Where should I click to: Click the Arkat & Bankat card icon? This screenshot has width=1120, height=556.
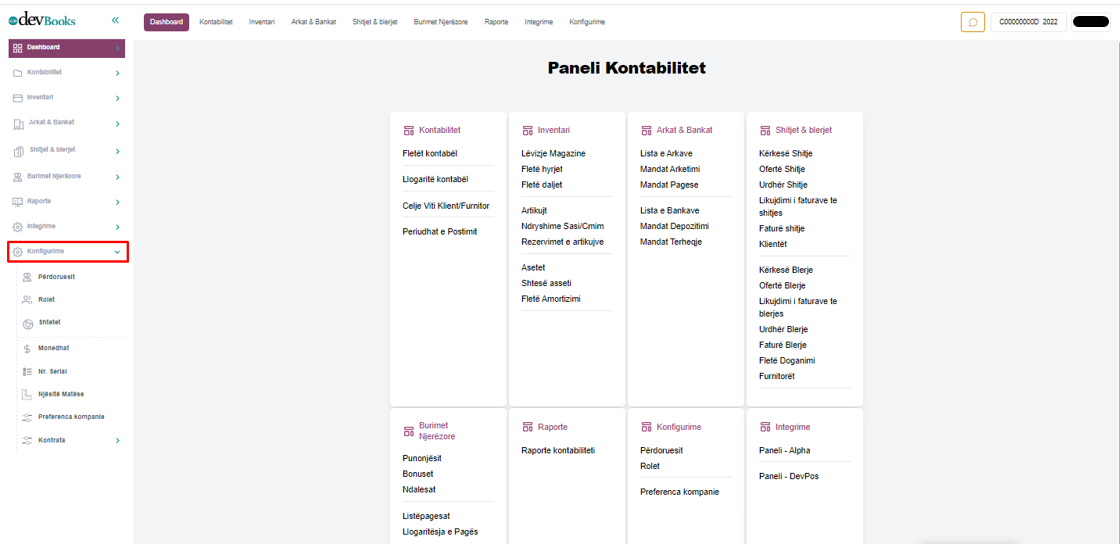[646, 130]
